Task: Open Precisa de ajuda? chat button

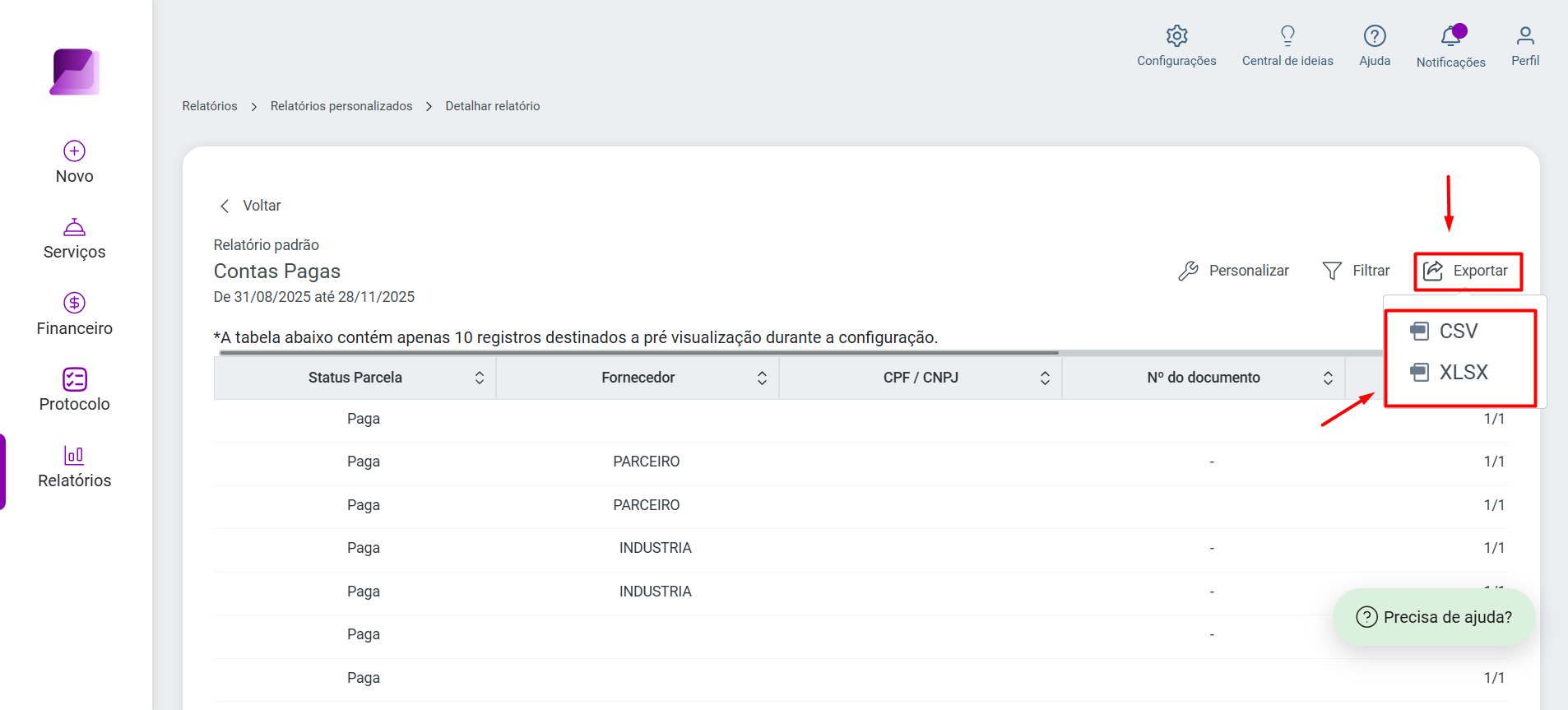Action: pos(1434,617)
